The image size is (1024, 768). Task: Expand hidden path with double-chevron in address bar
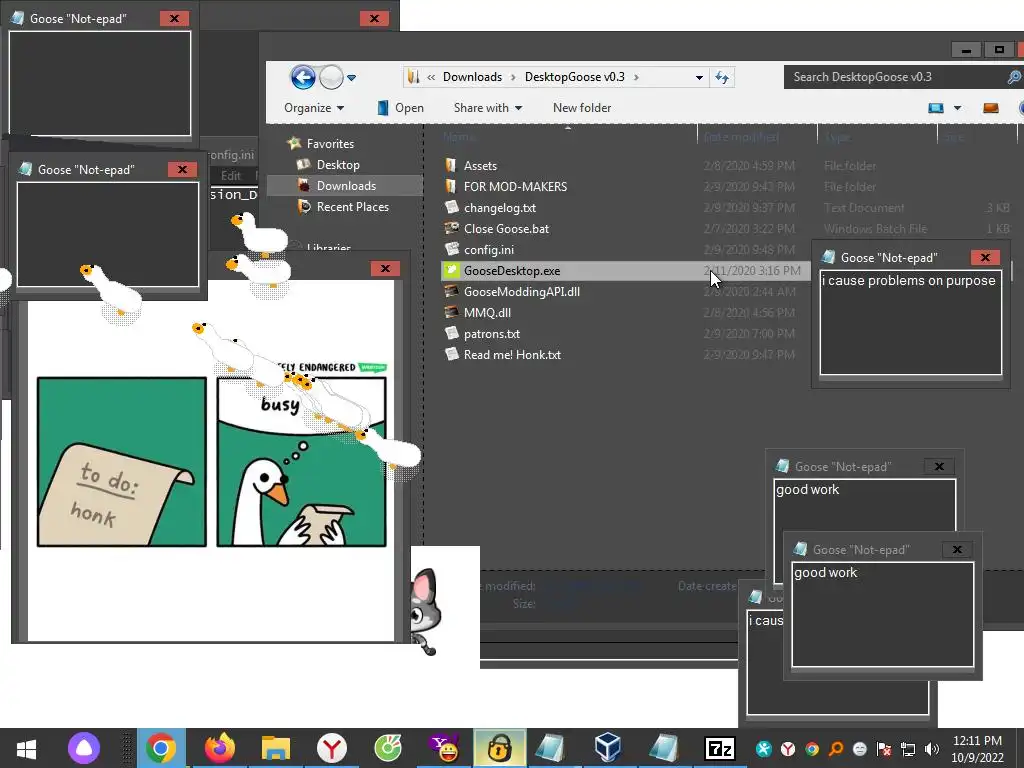(x=431, y=77)
